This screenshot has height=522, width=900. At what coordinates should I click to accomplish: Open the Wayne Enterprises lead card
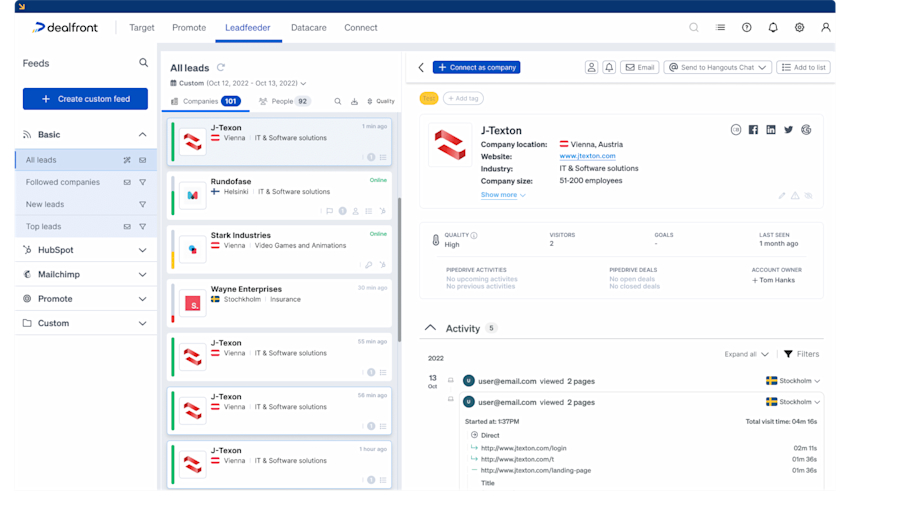tap(280, 302)
